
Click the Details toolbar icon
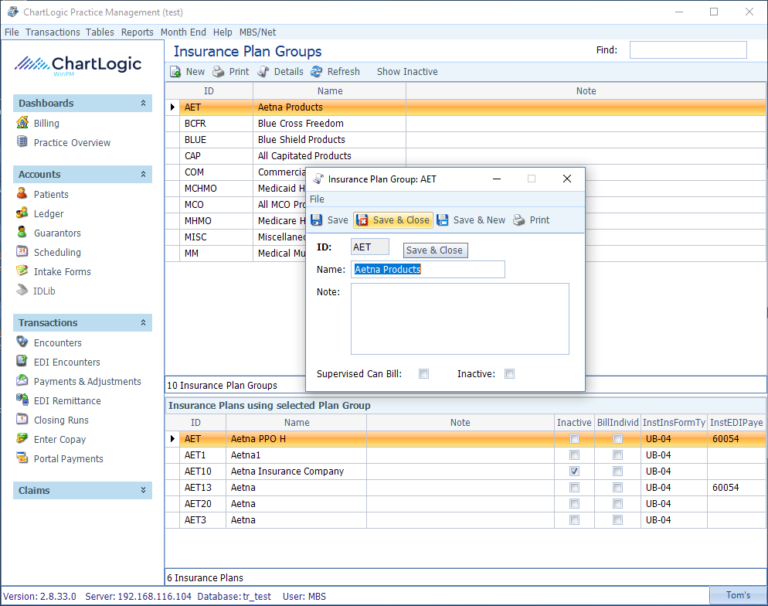(264, 72)
